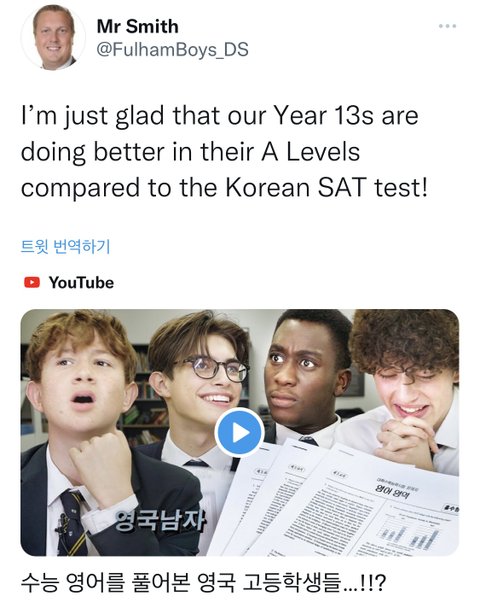Viewport: 480px width, 602px height.
Task: Open the @FulhamBoys_DS handle
Action: [172, 50]
